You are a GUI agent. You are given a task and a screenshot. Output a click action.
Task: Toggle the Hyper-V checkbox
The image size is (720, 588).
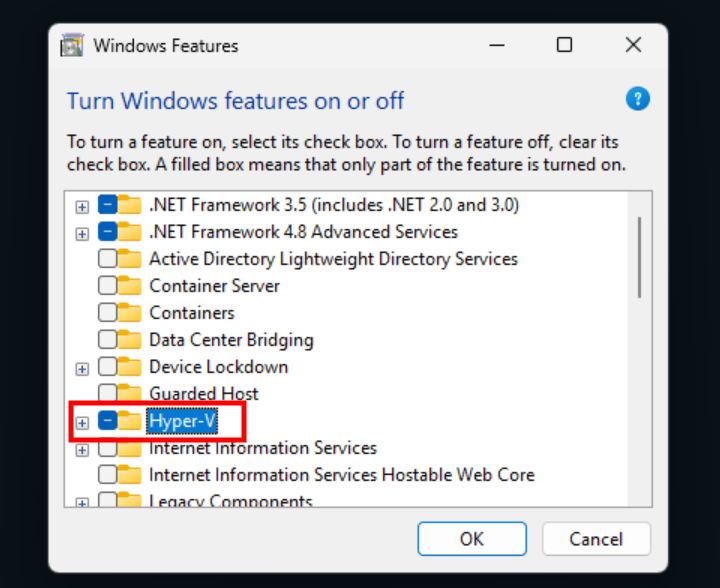coord(107,422)
